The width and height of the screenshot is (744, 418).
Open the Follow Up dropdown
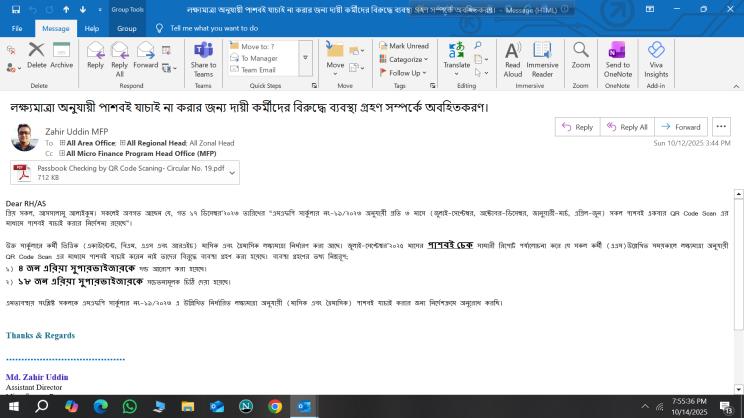(x=405, y=73)
